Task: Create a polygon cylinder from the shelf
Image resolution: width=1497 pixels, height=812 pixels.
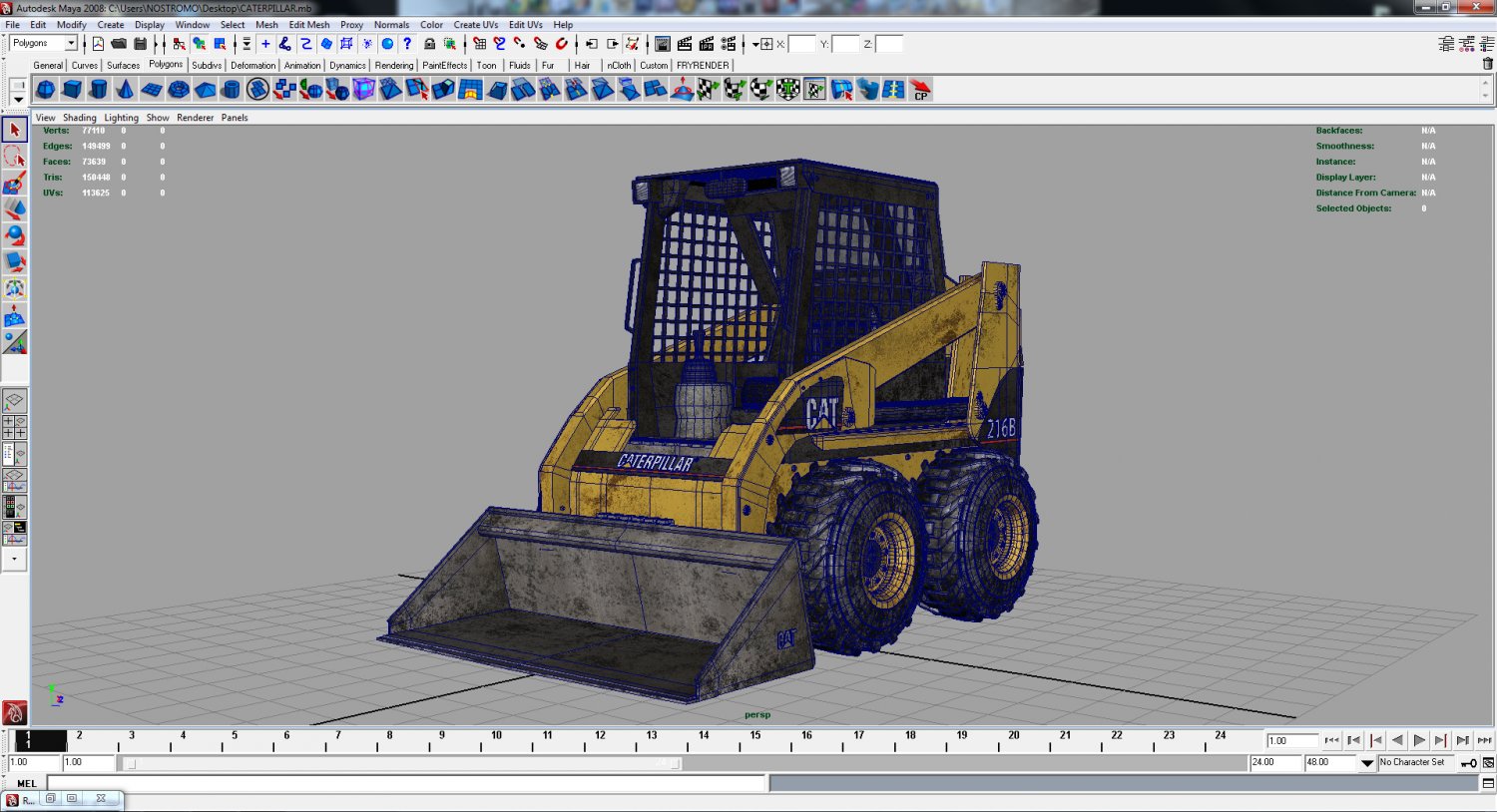Action: point(98,90)
